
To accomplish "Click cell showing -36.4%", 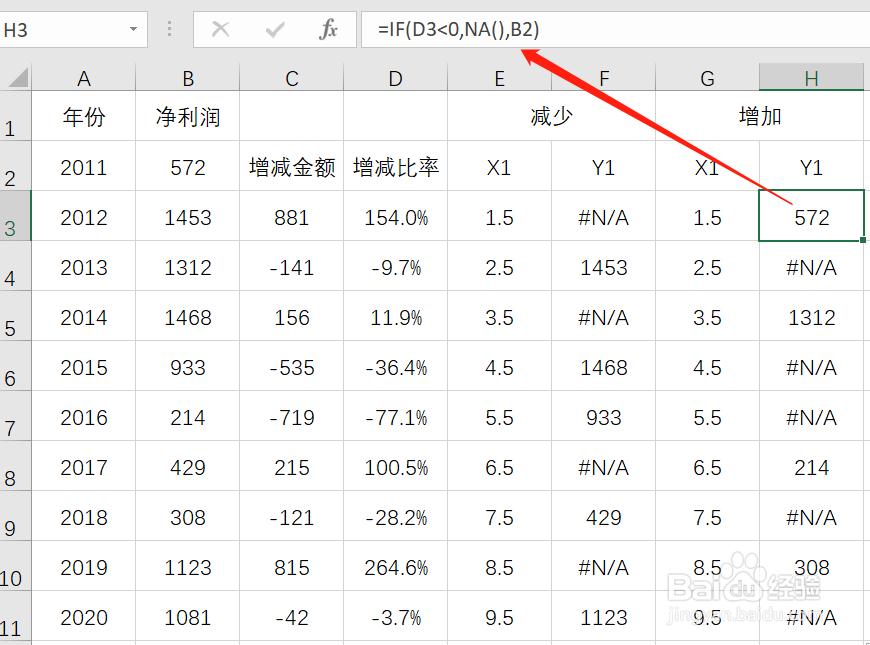I will coord(396,367).
